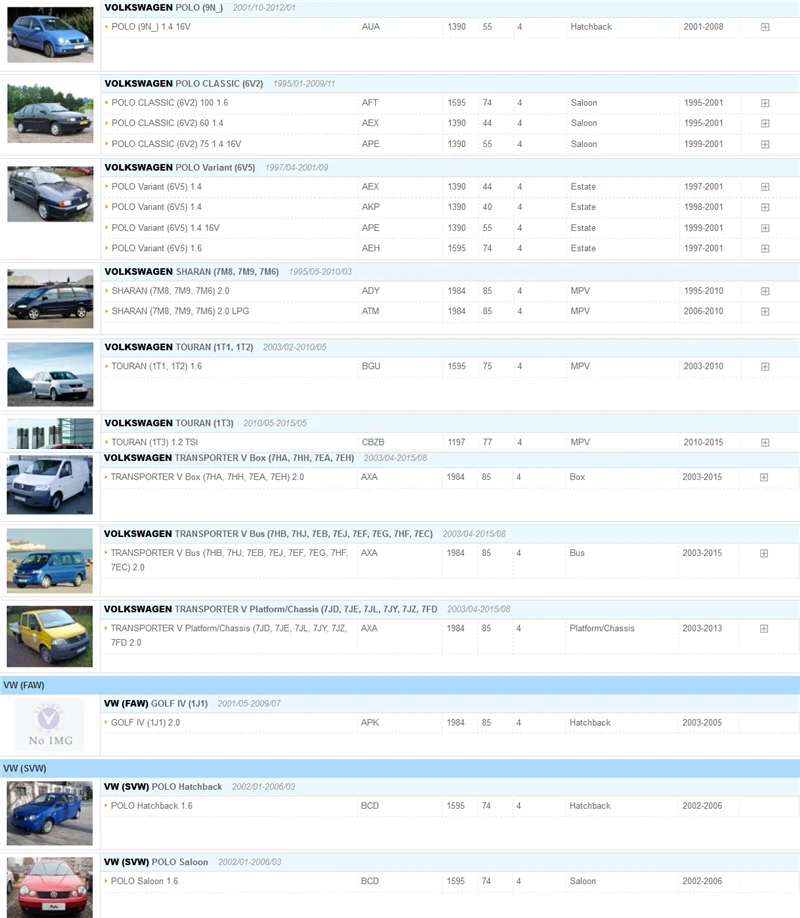This screenshot has height=918, width=800.
Task: Expand SHARAN 2.0 LPG row details
Action: click(x=765, y=311)
